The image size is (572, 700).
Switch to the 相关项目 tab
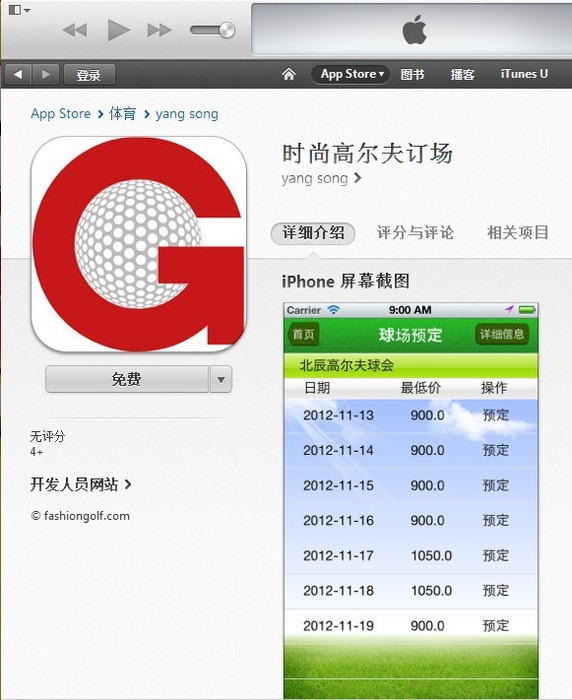pyautogui.click(x=518, y=233)
